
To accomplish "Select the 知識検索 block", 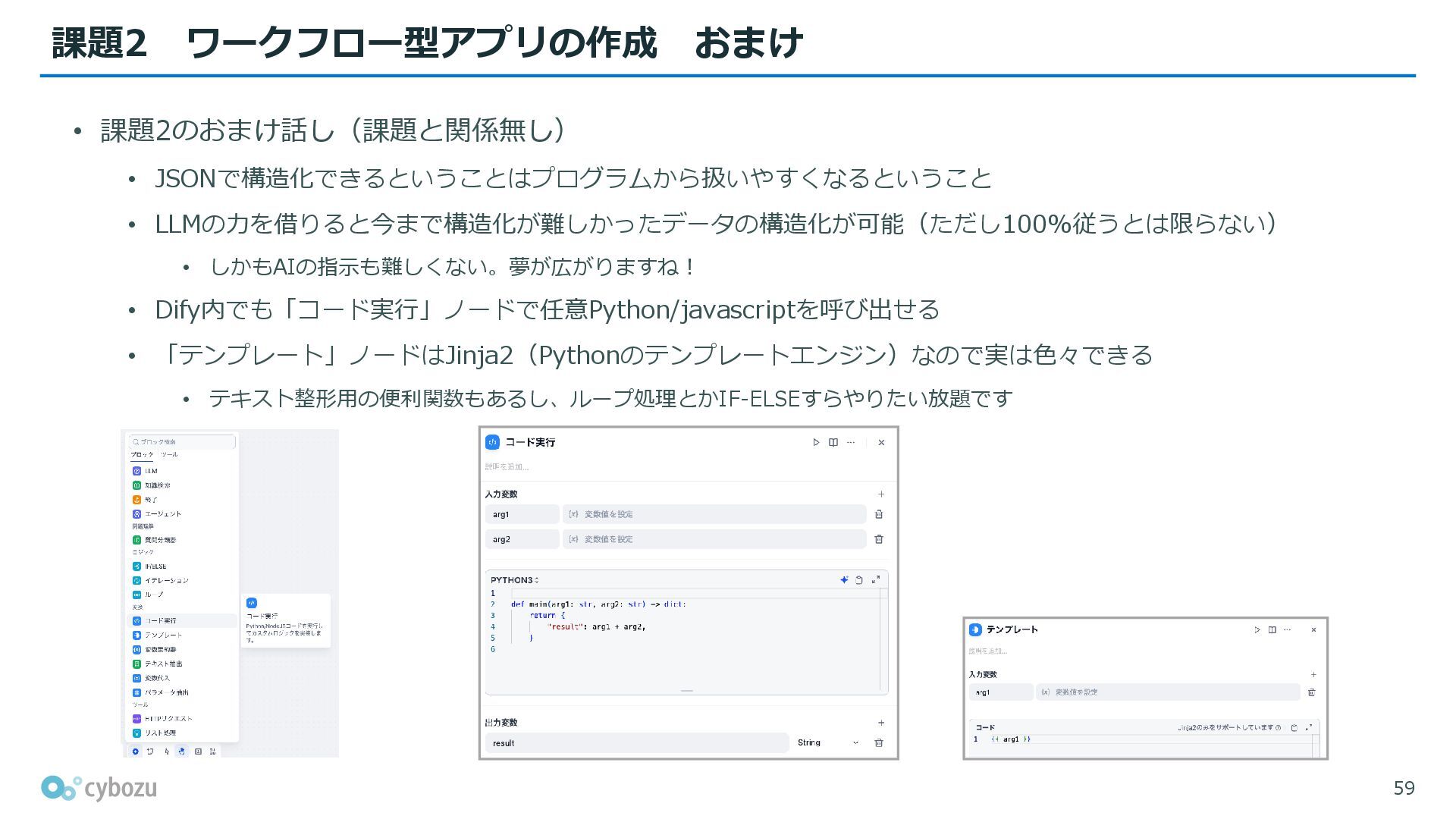I will (x=183, y=485).
